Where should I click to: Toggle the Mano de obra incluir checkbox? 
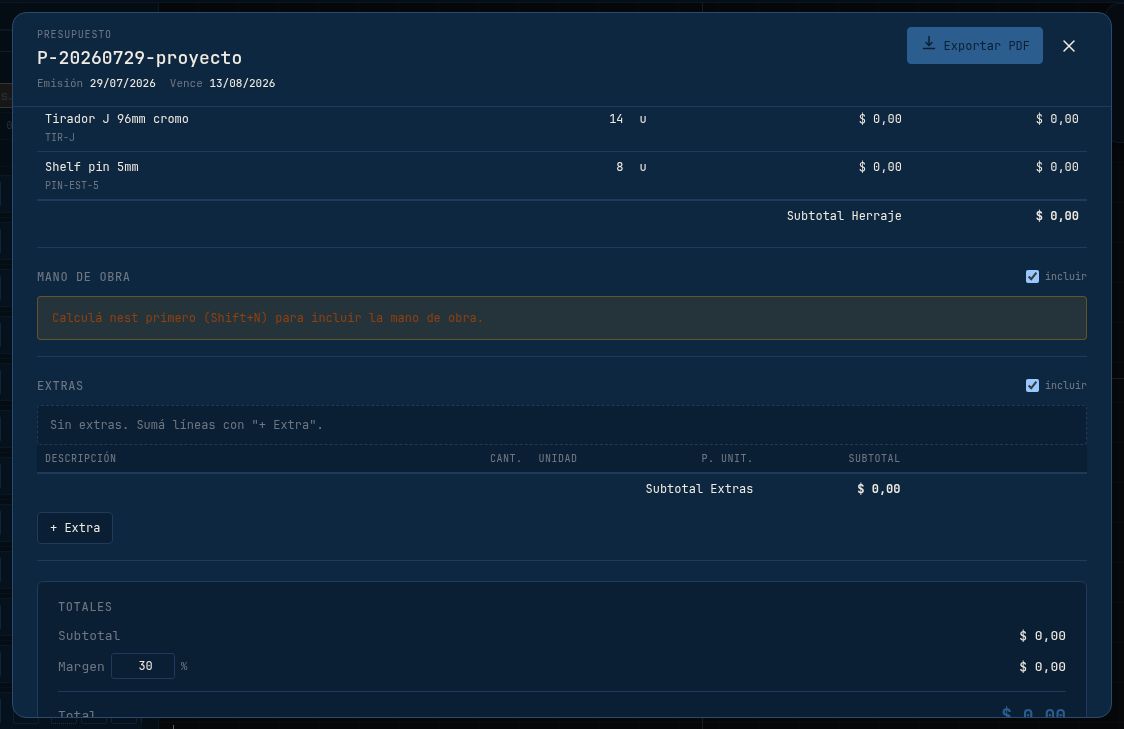[x=1032, y=277]
